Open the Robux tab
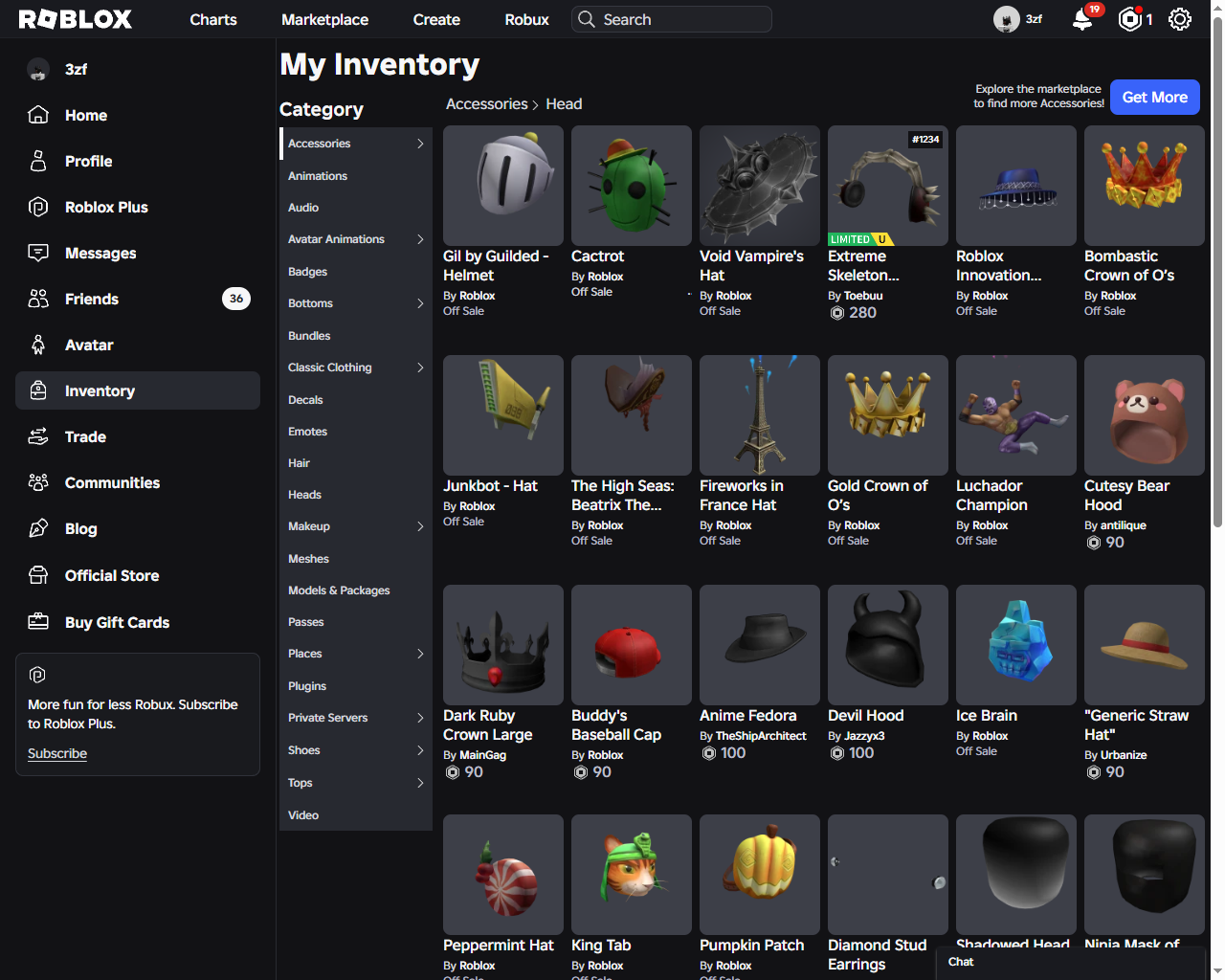The image size is (1225, 980). click(526, 19)
